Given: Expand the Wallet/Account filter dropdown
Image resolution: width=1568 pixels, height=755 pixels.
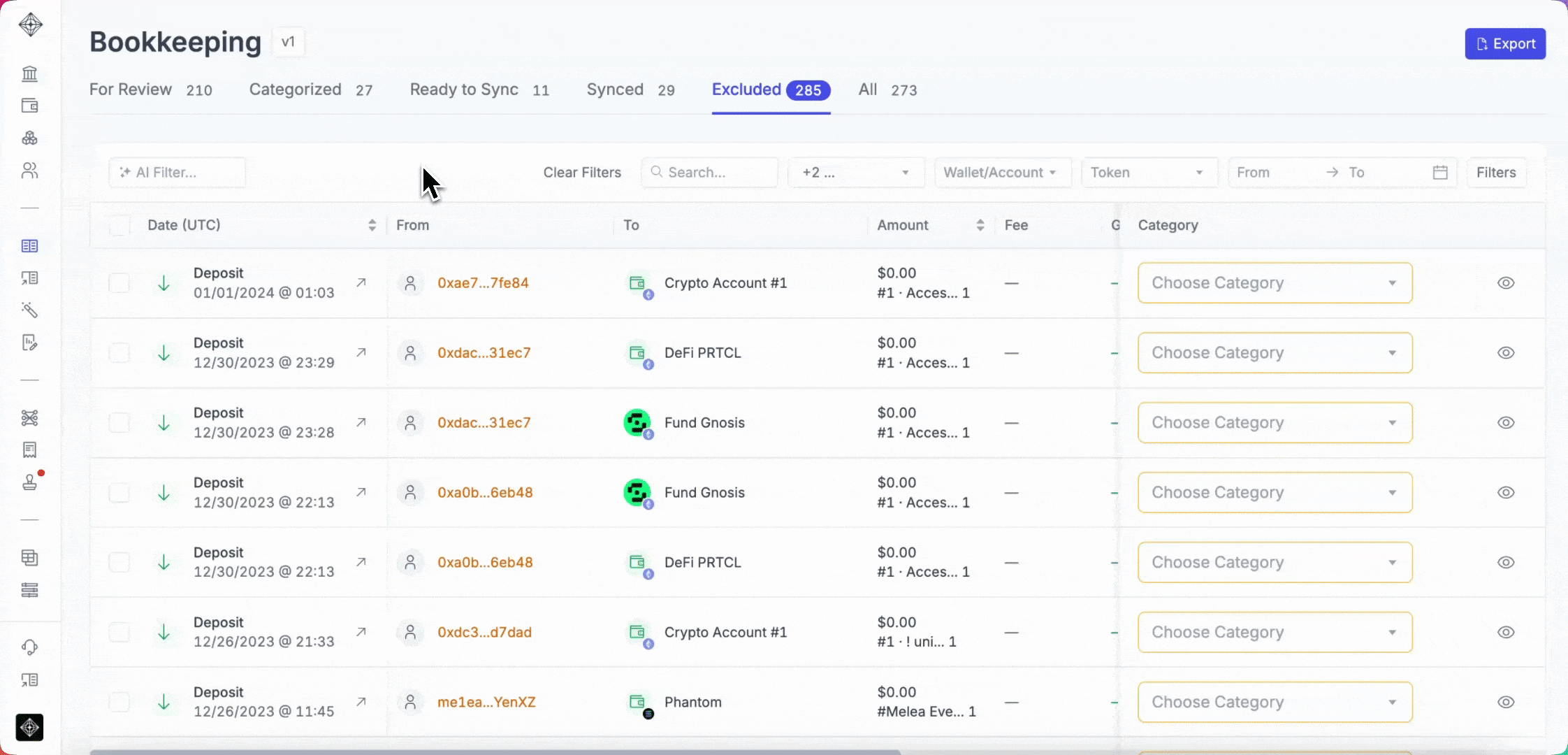Looking at the screenshot, I should 1002,173.
